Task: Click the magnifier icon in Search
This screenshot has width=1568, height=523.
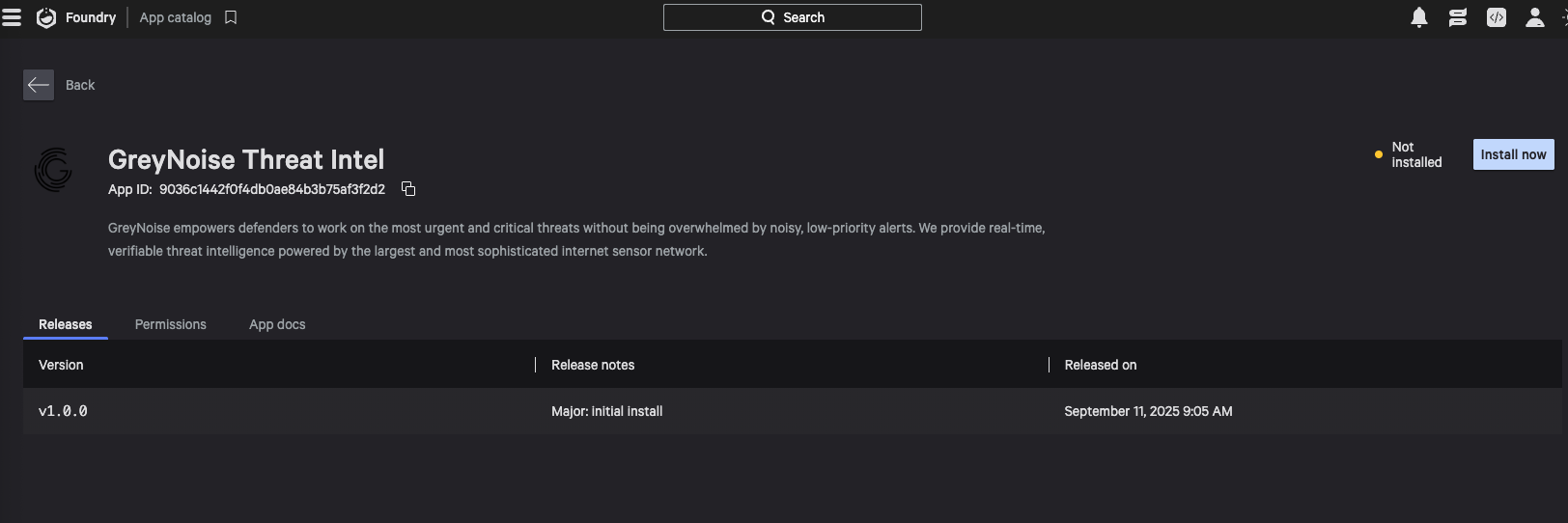Action: pyautogui.click(x=769, y=17)
